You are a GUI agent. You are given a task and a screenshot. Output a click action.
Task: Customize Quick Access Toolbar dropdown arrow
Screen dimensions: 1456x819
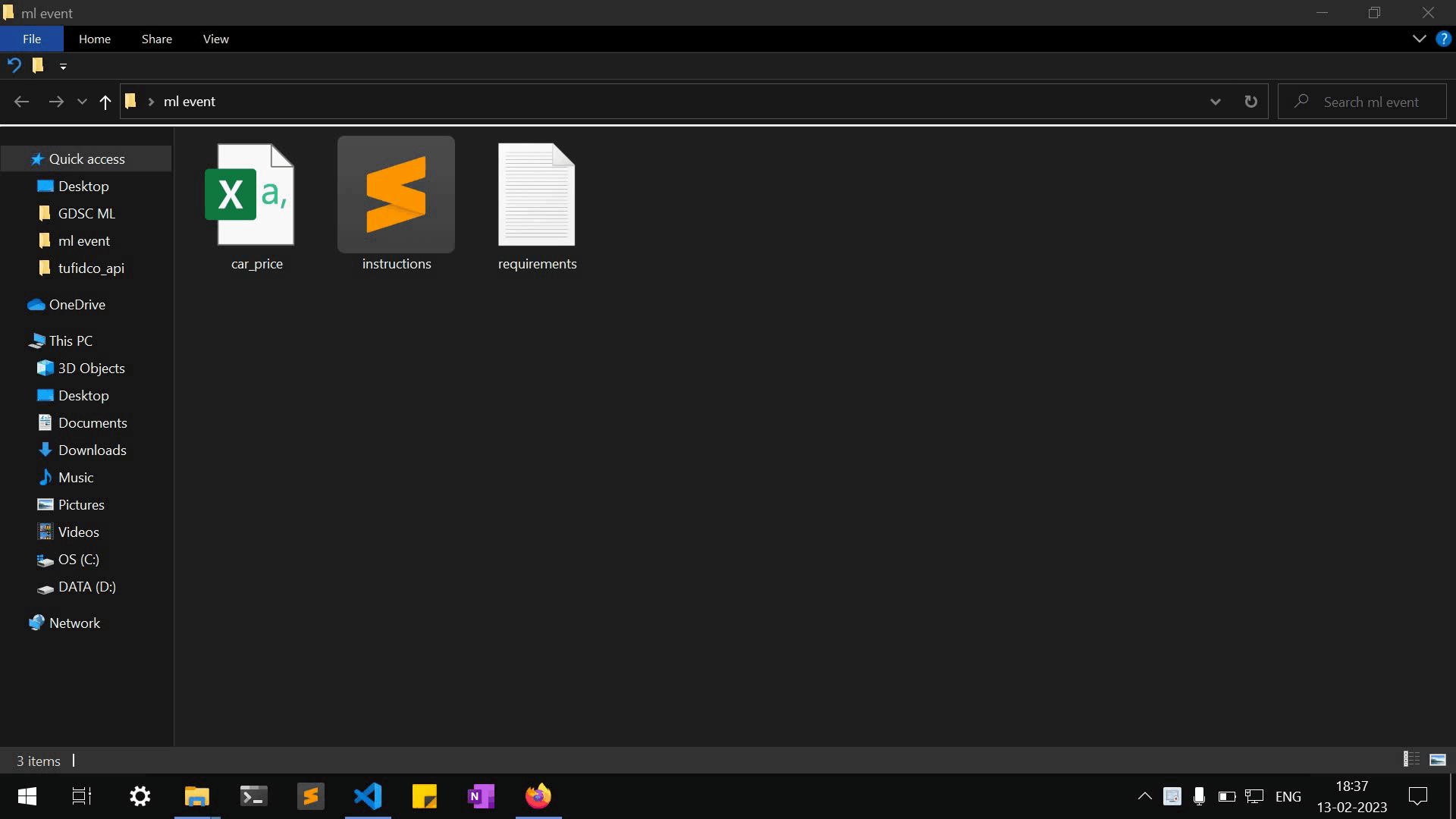pyautogui.click(x=63, y=66)
